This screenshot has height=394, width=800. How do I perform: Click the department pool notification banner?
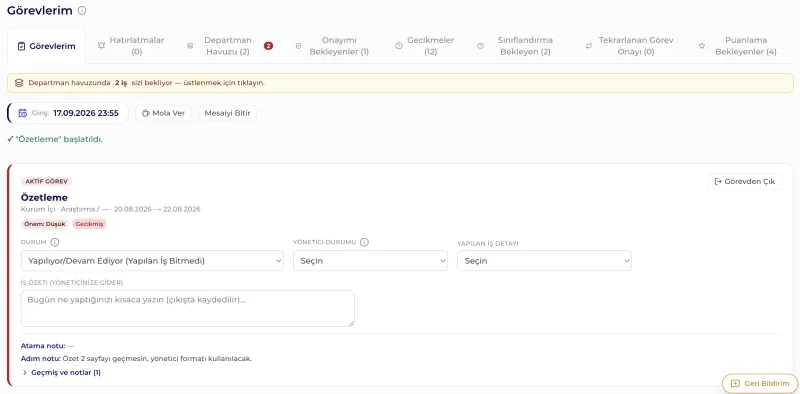click(x=400, y=83)
